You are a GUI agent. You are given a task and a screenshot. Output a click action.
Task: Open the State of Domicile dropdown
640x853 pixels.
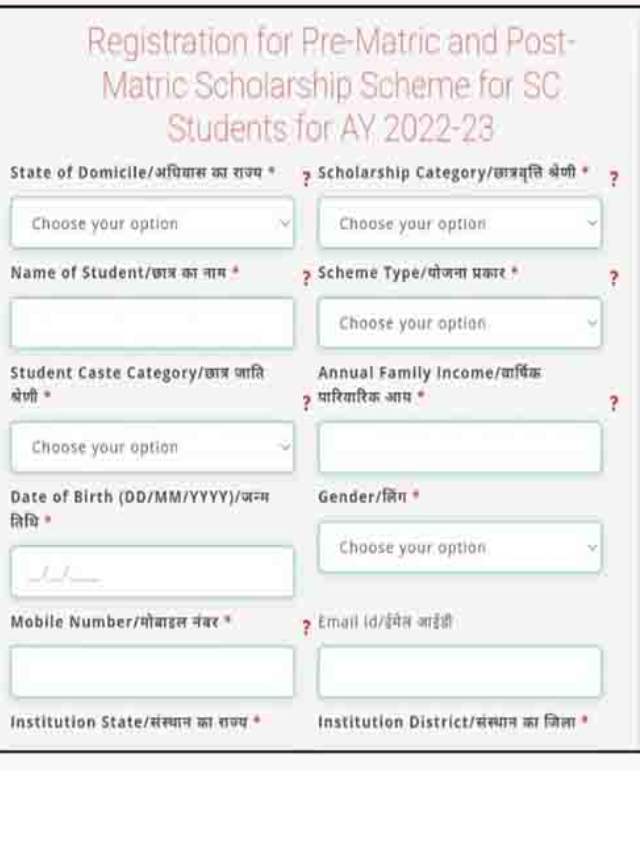tap(153, 223)
